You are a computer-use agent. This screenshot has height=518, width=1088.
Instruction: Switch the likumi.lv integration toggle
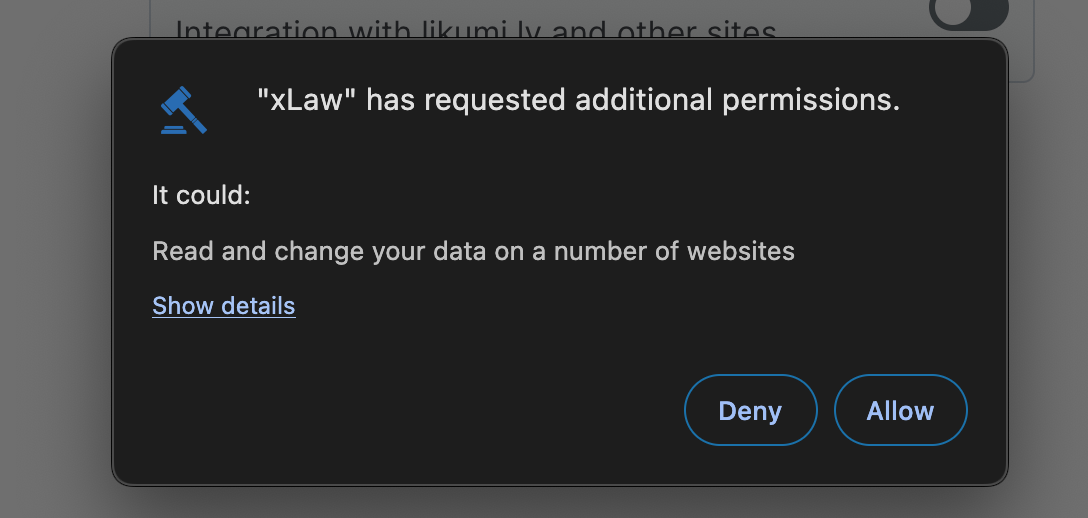968,14
